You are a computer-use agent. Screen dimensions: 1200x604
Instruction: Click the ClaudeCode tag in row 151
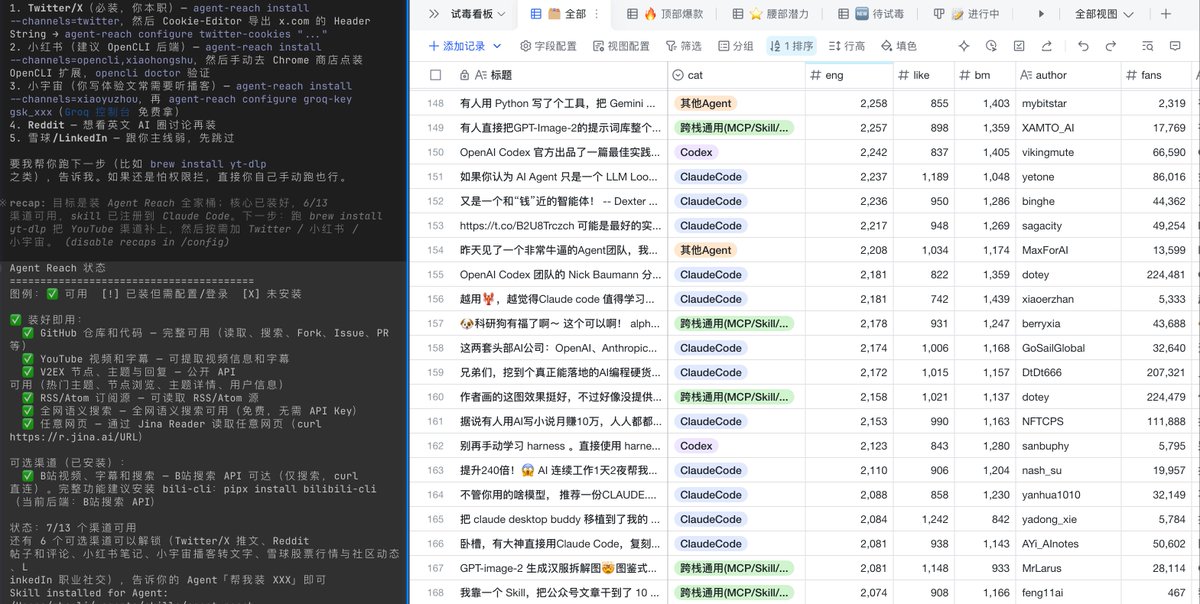pos(711,177)
